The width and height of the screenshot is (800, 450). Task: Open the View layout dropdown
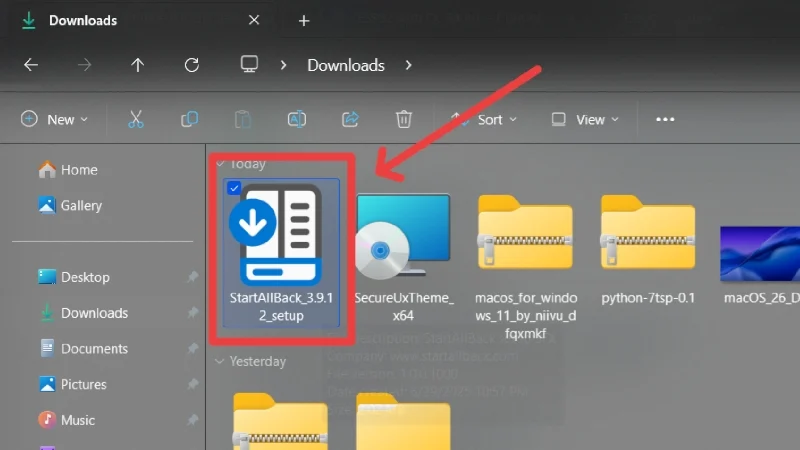[585, 119]
